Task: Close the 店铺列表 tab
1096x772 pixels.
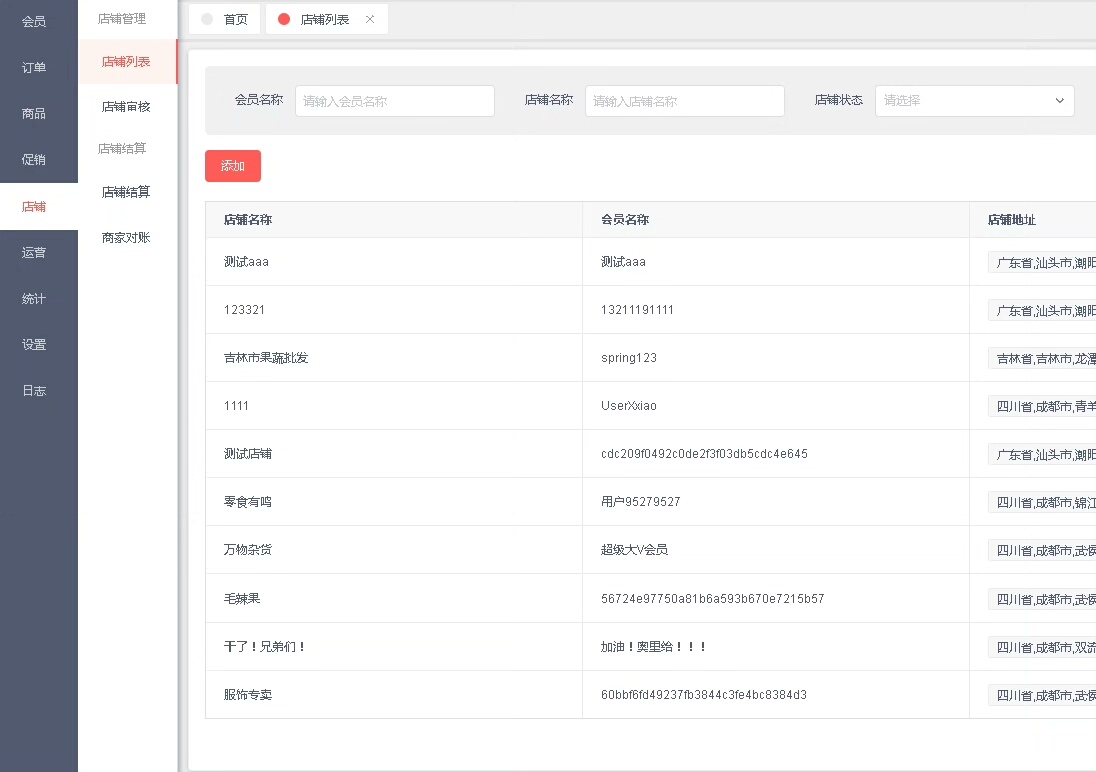Action: point(370,19)
